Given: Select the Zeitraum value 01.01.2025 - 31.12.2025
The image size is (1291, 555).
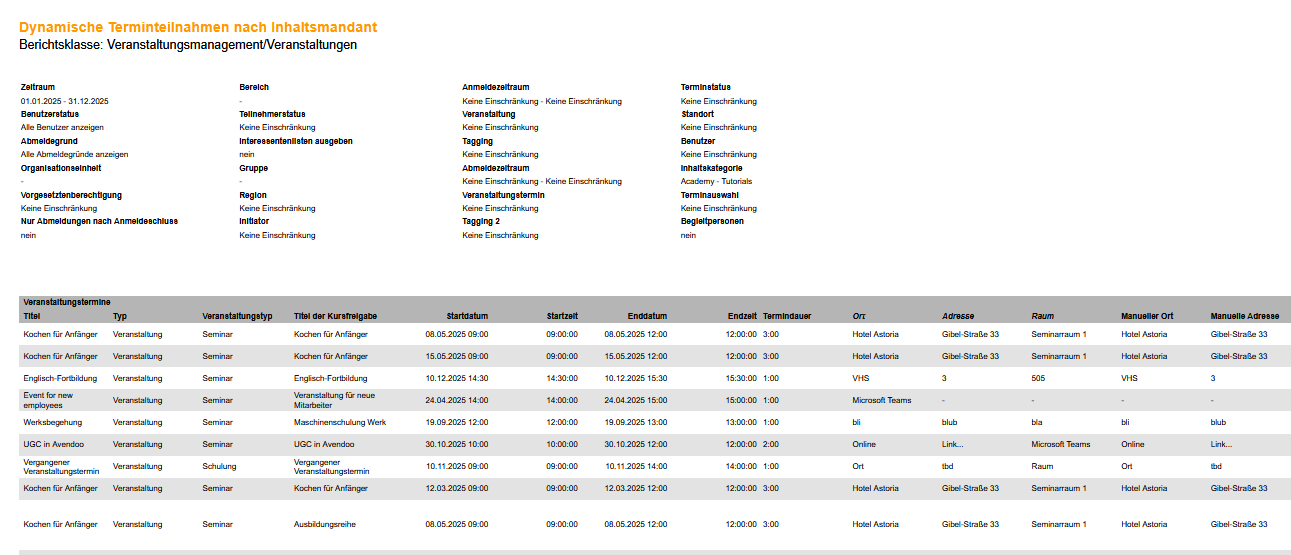Looking at the screenshot, I should tap(64, 101).
